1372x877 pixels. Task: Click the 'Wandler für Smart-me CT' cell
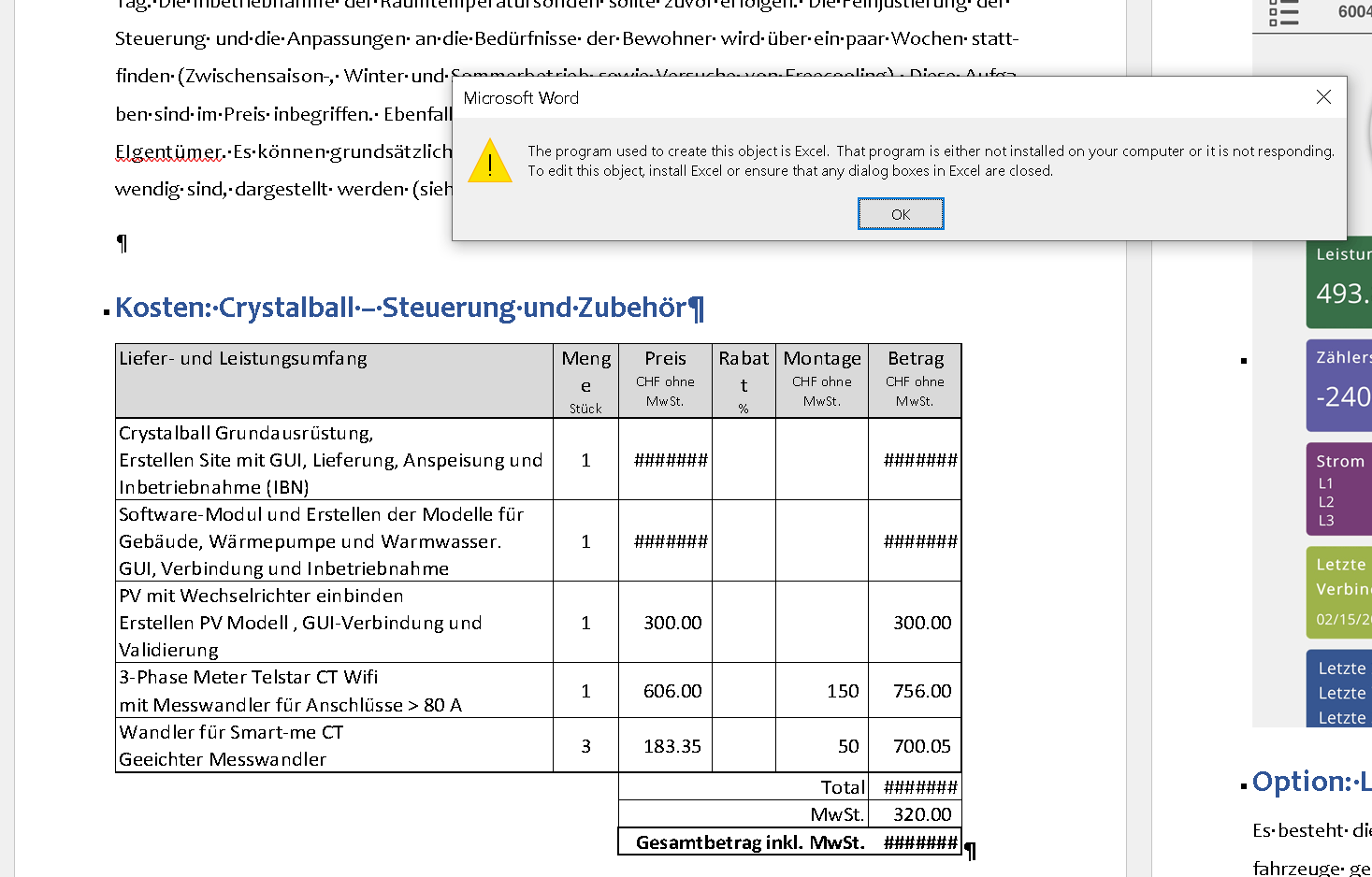click(x=334, y=745)
